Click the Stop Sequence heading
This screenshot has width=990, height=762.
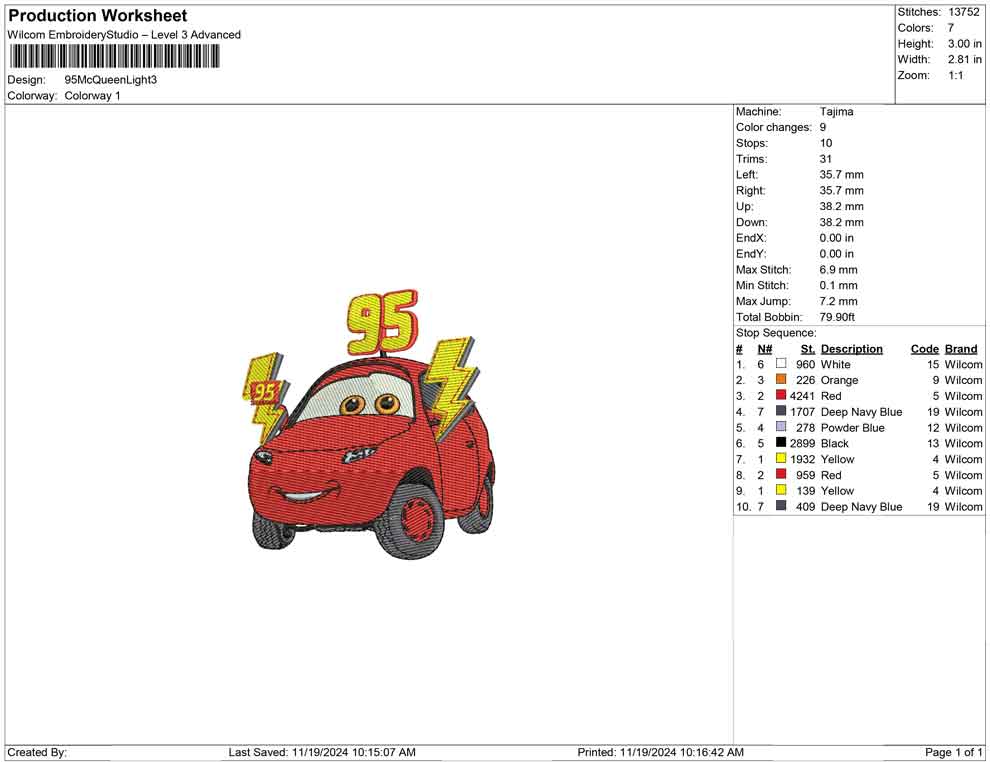coord(776,333)
